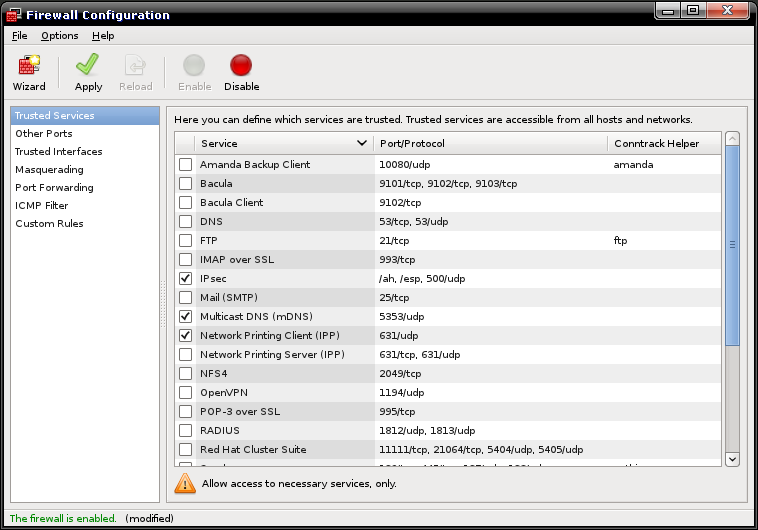758x530 pixels.
Task: Open the Help menu
Action: tap(103, 36)
